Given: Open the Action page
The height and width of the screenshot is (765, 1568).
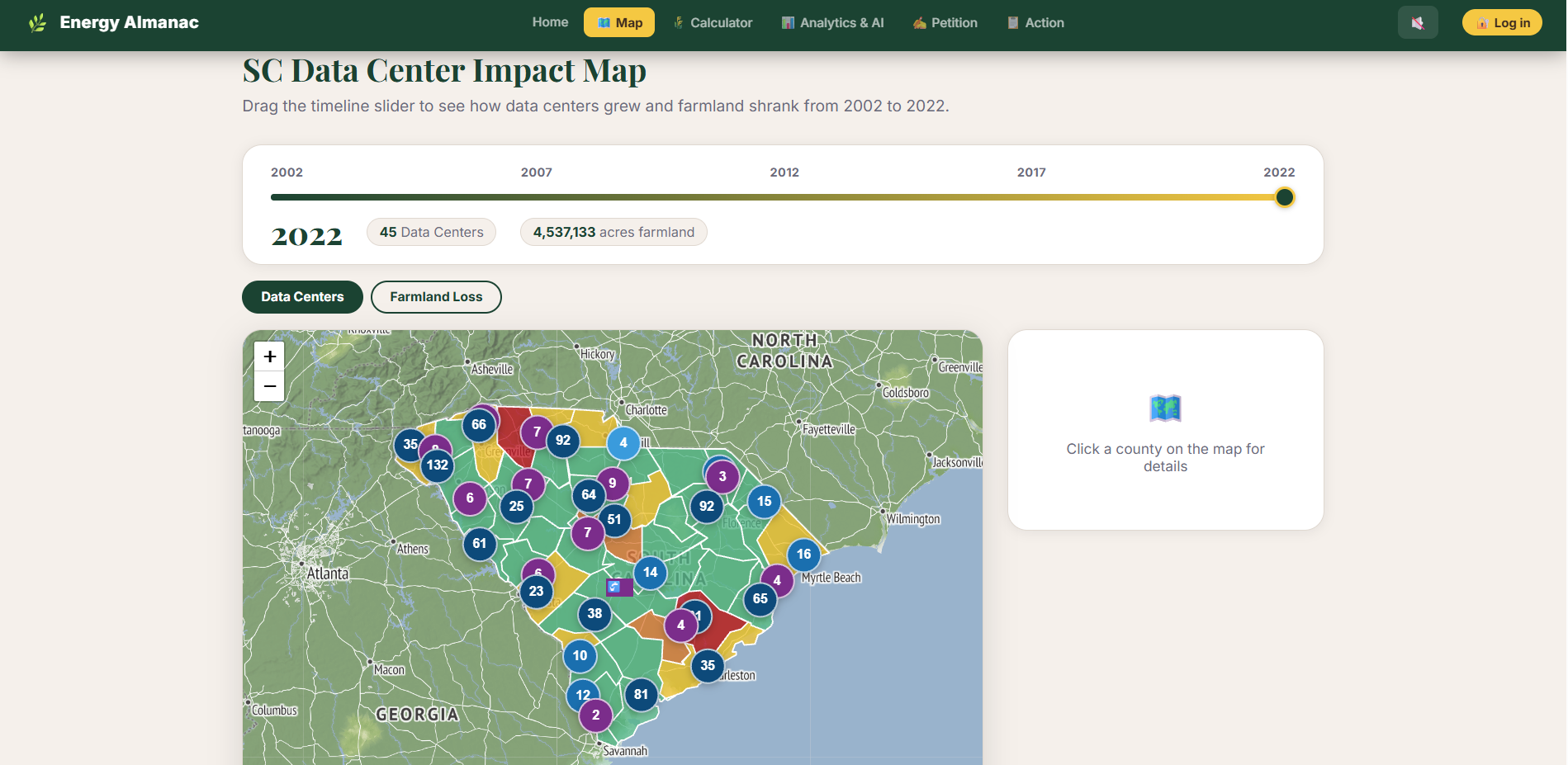Looking at the screenshot, I should pos(1035,22).
